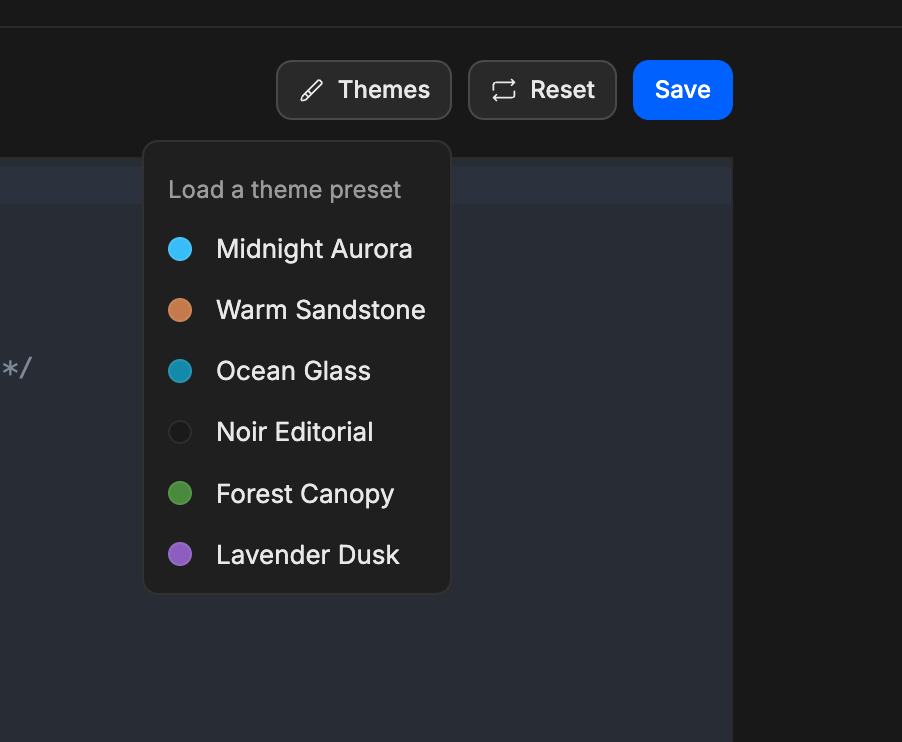This screenshot has width=902, height=742.
Task: Click the 'Load a theme preset' heading
Action: click(284, 190)
